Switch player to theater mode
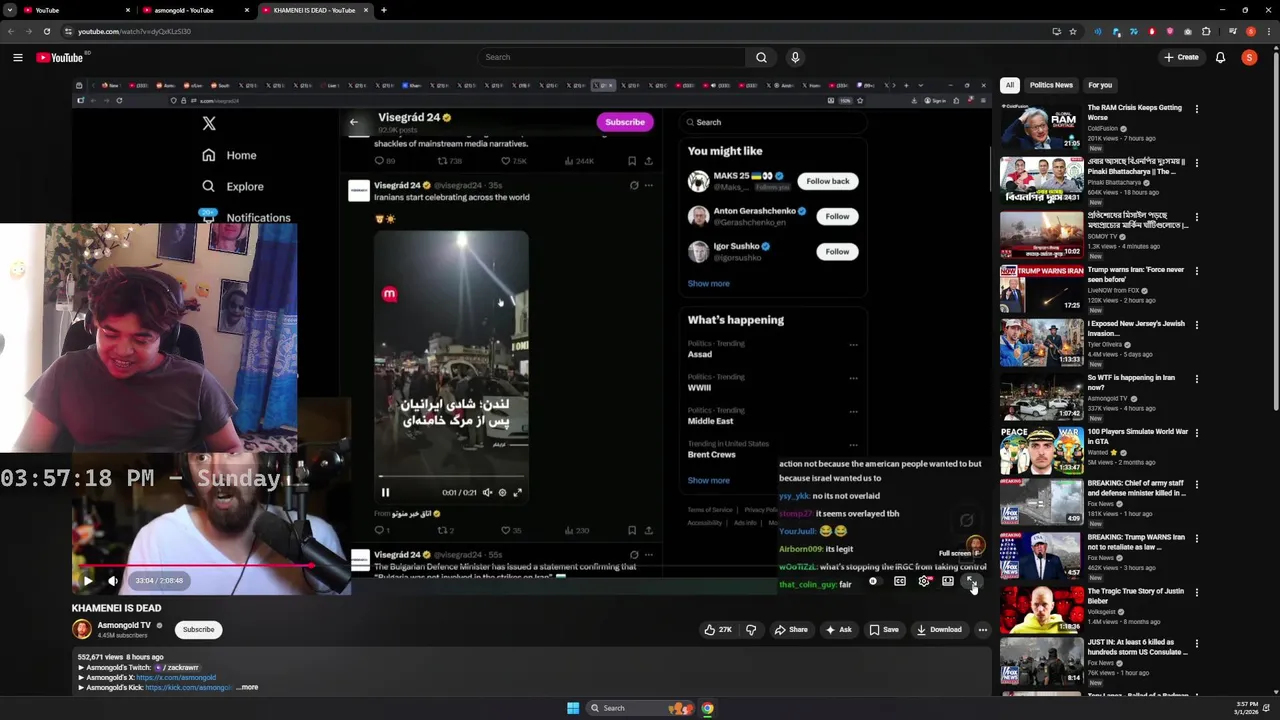The width and height of the screenshot is (1280, 720). pyautogui.click(x=948, y=581)
